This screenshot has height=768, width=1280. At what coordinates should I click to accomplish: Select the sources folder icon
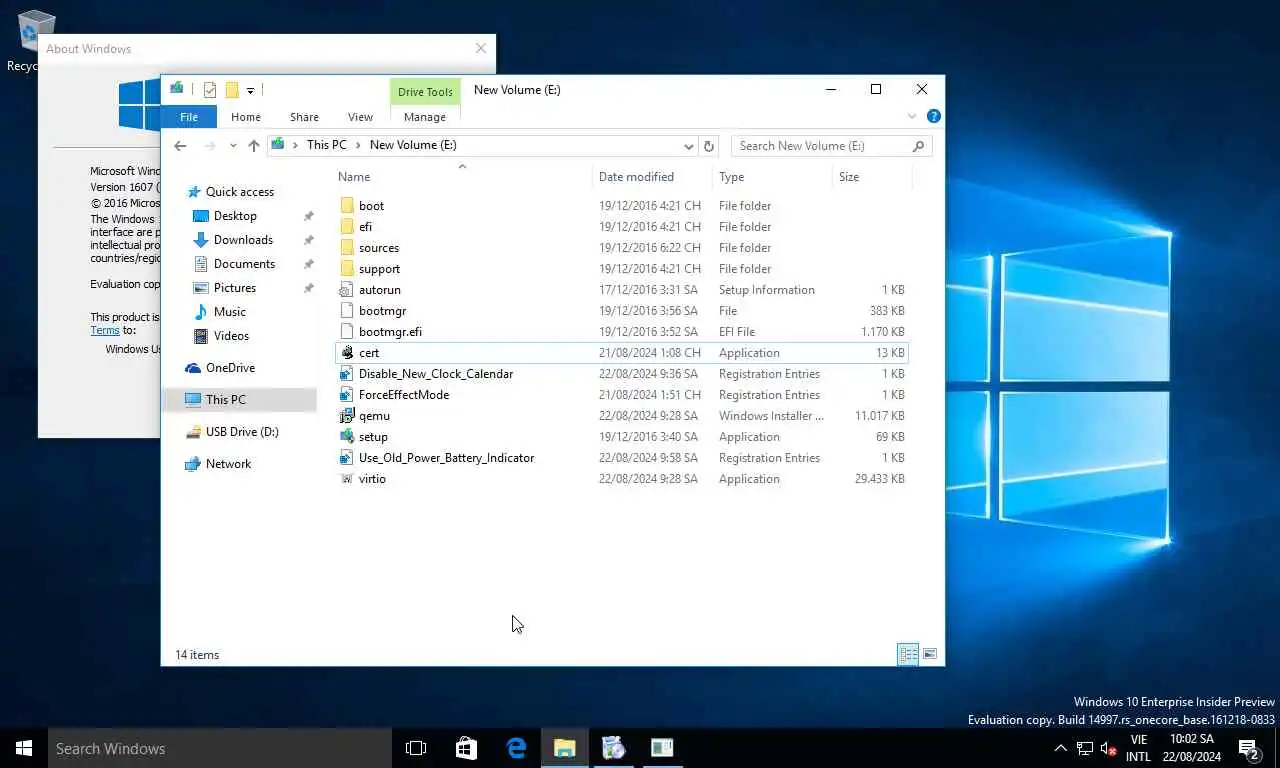click(347, 248)
